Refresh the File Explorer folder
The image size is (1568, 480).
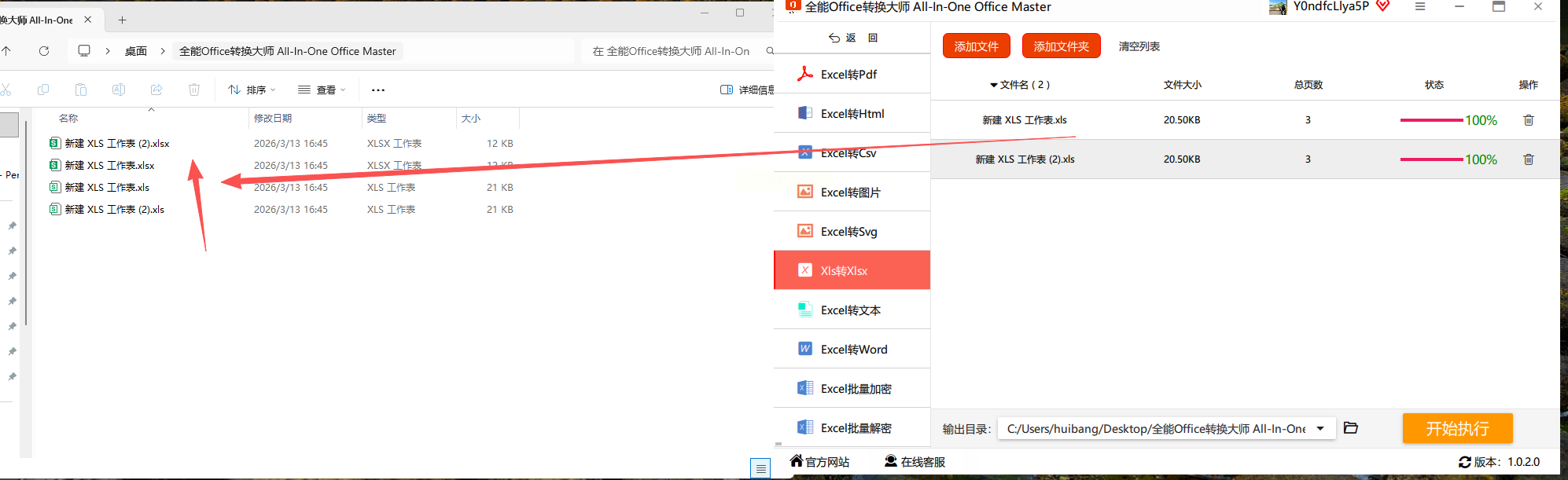pyautogui.click(x=44, y=51)
